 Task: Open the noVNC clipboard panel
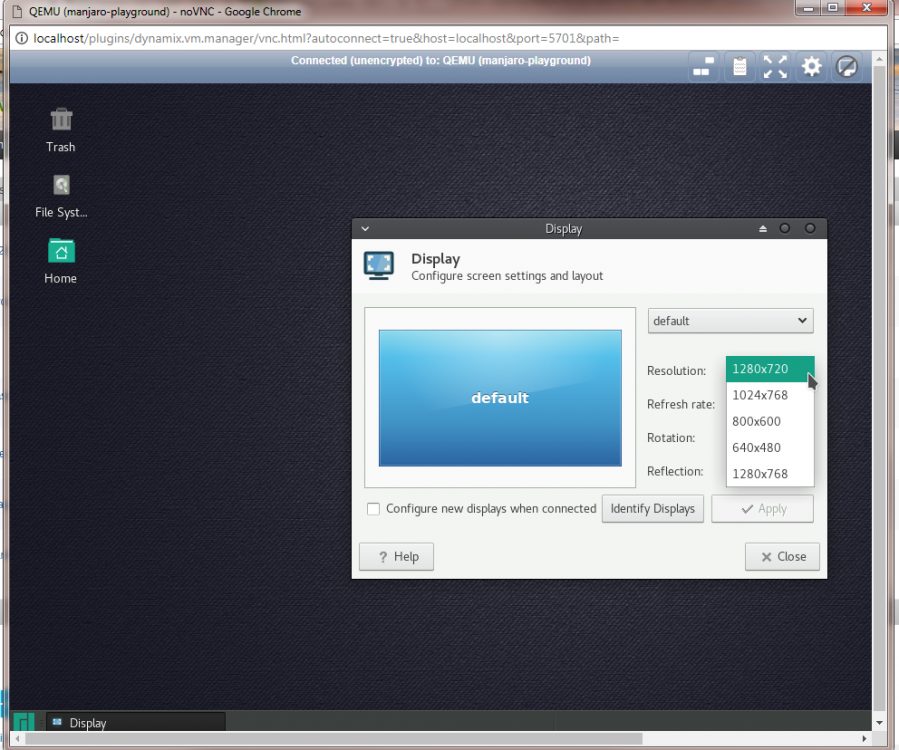pyautogui.click(x=740, y=67)
